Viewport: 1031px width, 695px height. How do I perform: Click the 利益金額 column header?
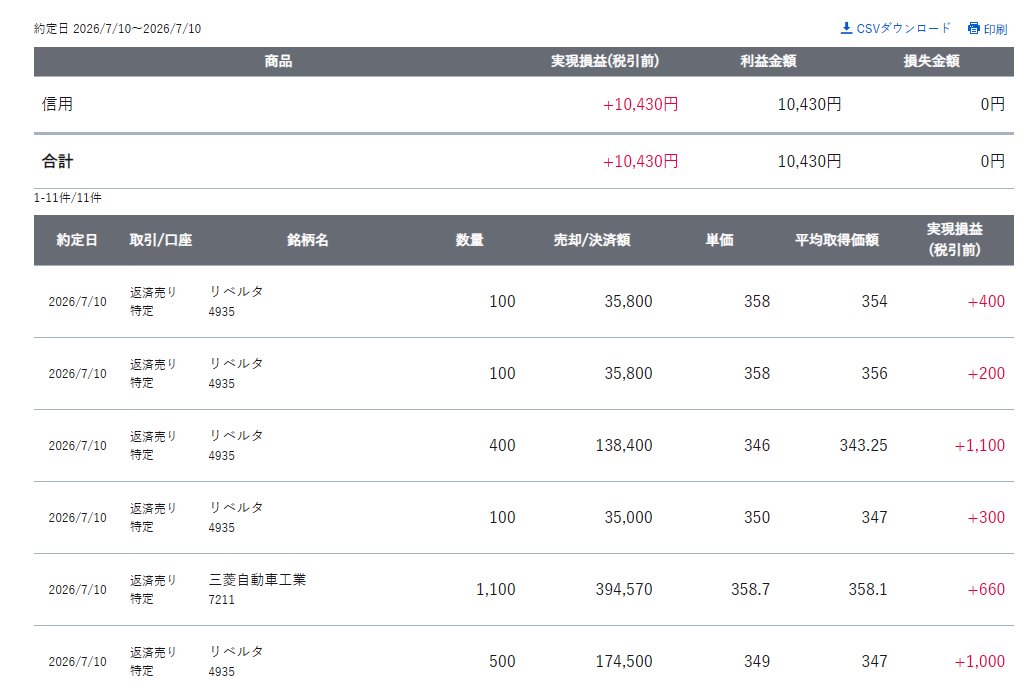768,61
